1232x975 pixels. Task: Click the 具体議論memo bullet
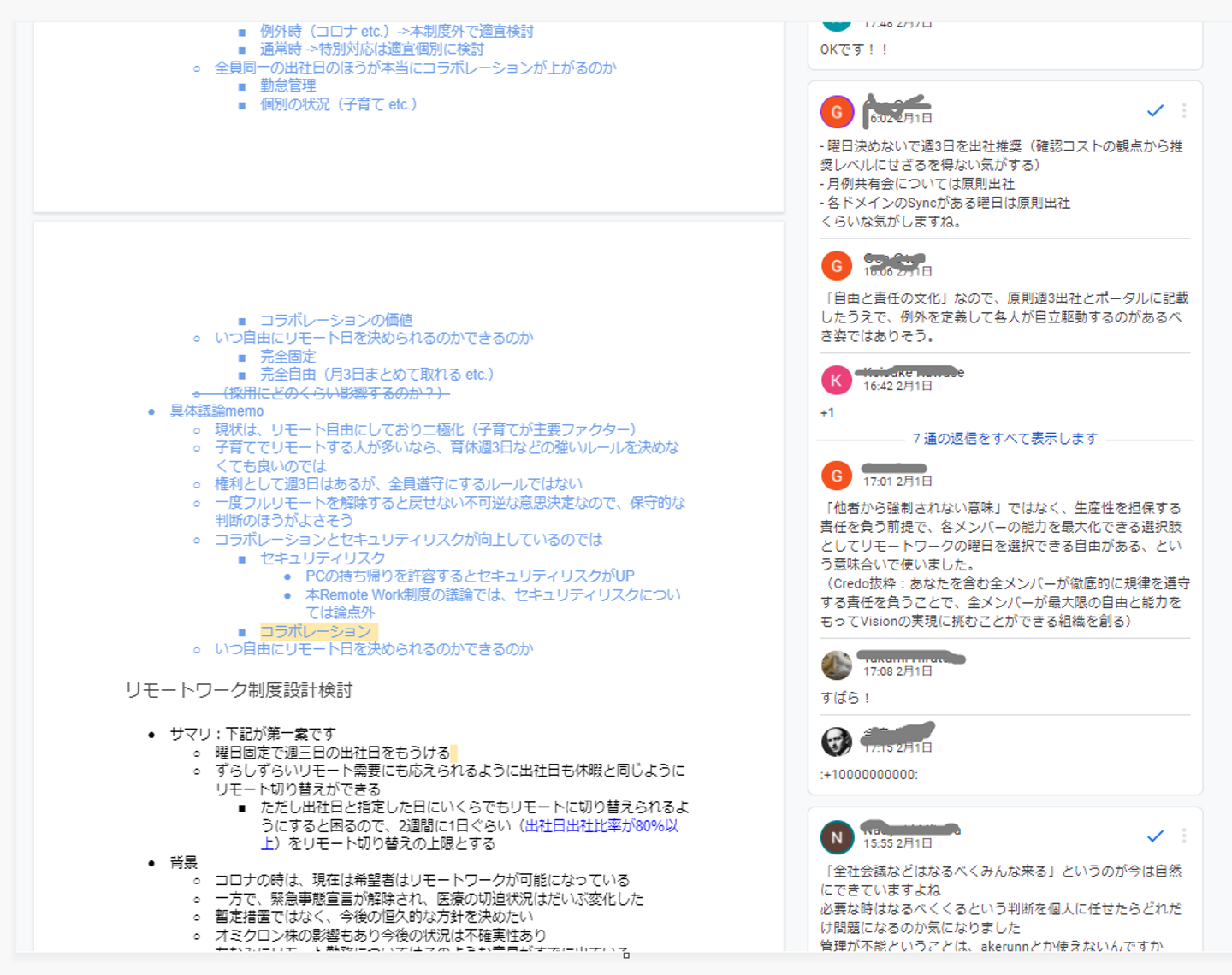[x=216, y=411]
